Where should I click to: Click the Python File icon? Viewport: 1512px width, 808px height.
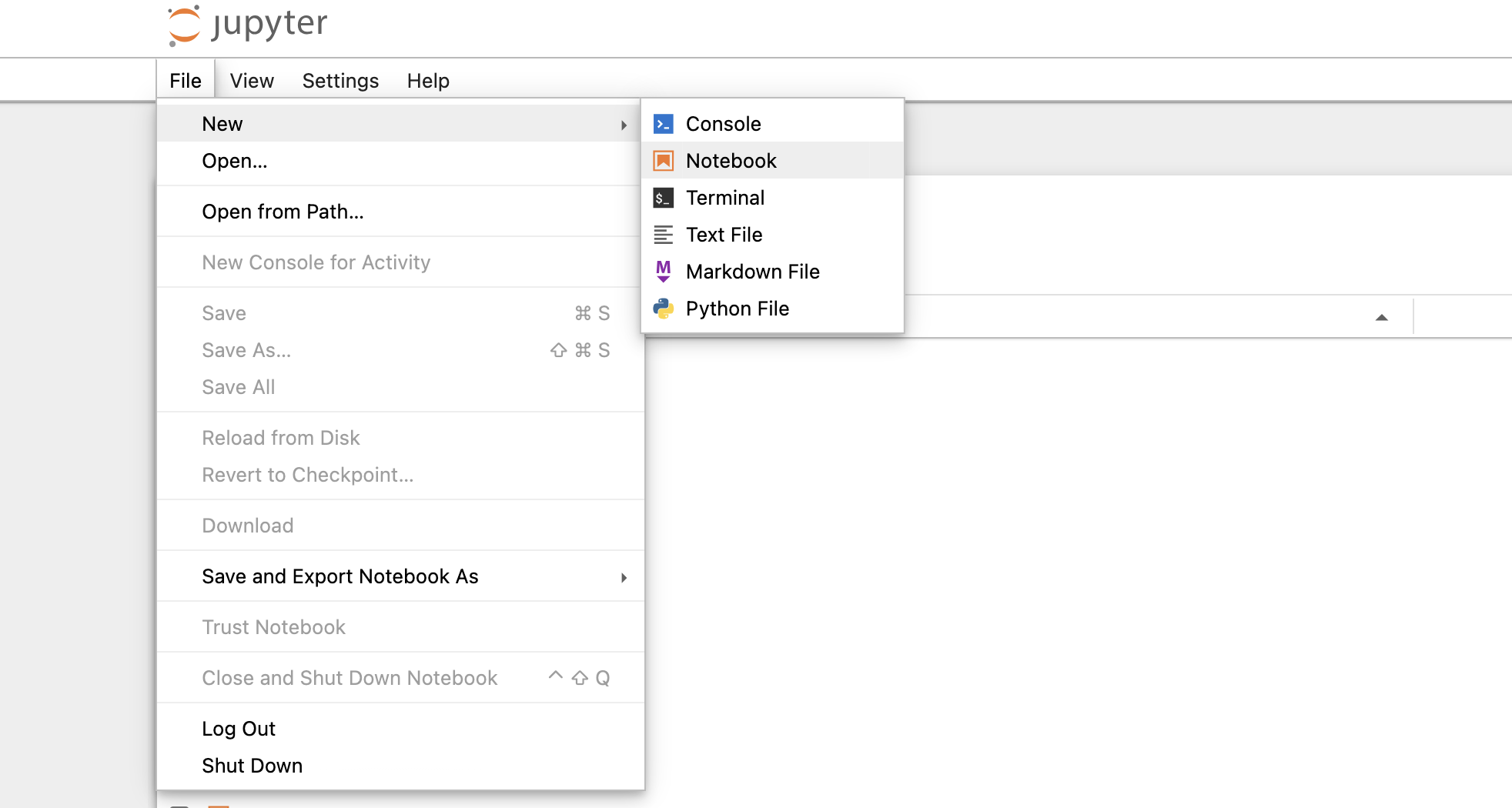[x=663, y=309]
